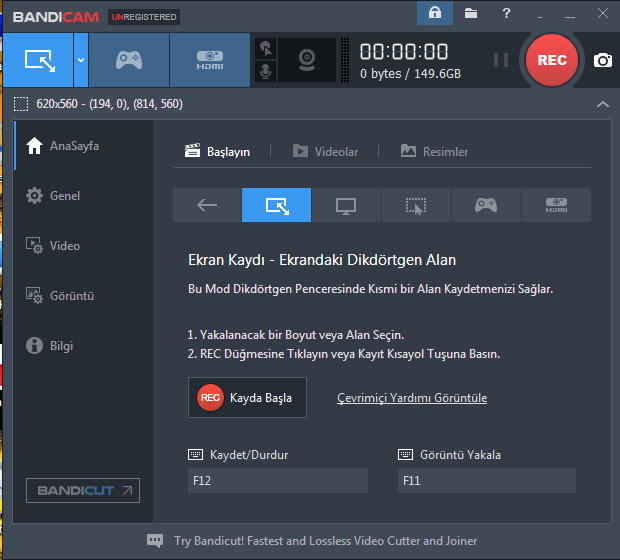Switch to Videolar tab

tap(325, 151)
